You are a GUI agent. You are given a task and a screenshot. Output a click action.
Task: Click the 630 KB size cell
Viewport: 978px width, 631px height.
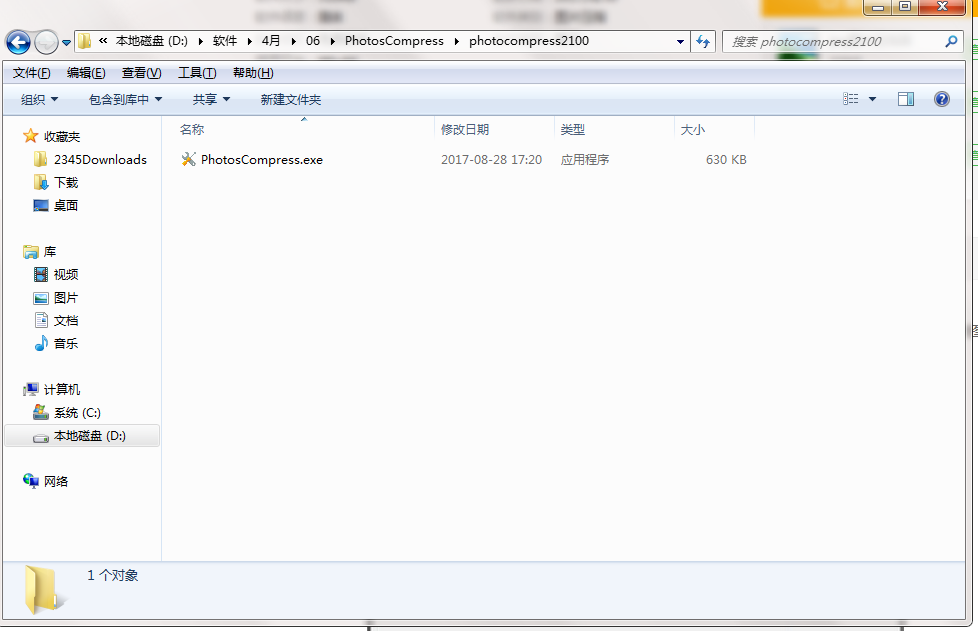[x=726, y=160]
